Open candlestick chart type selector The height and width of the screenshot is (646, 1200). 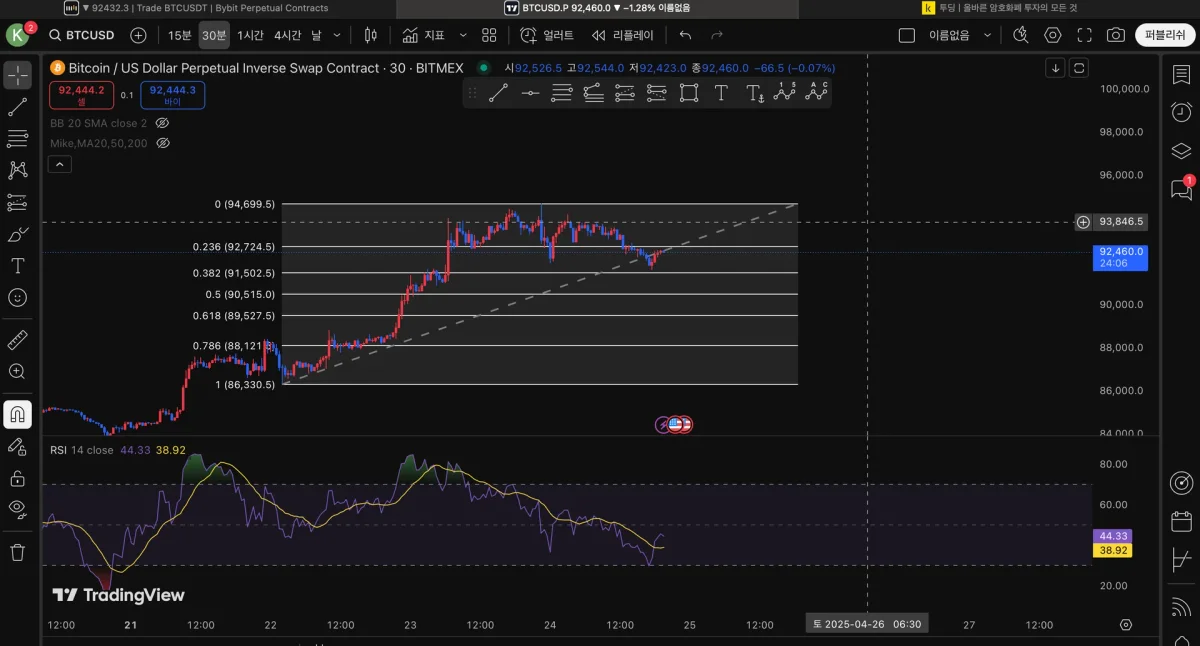[371, 35]
